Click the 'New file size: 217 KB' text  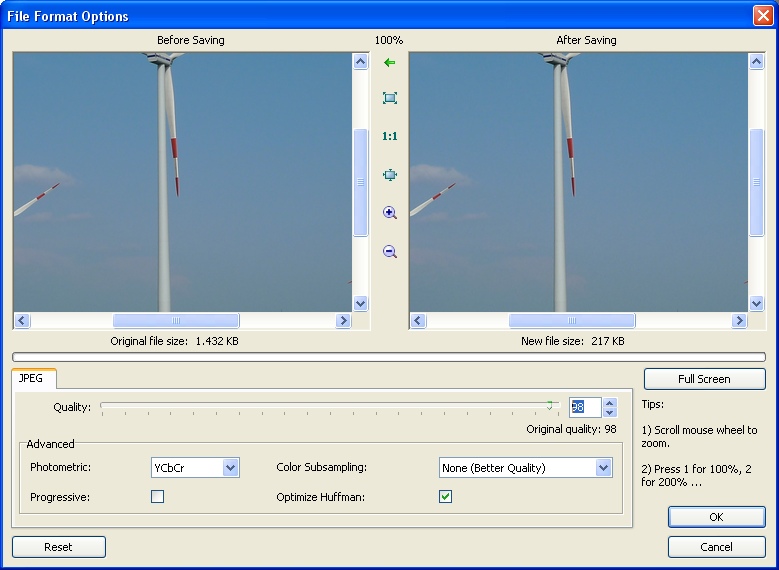tap(573, 341)
